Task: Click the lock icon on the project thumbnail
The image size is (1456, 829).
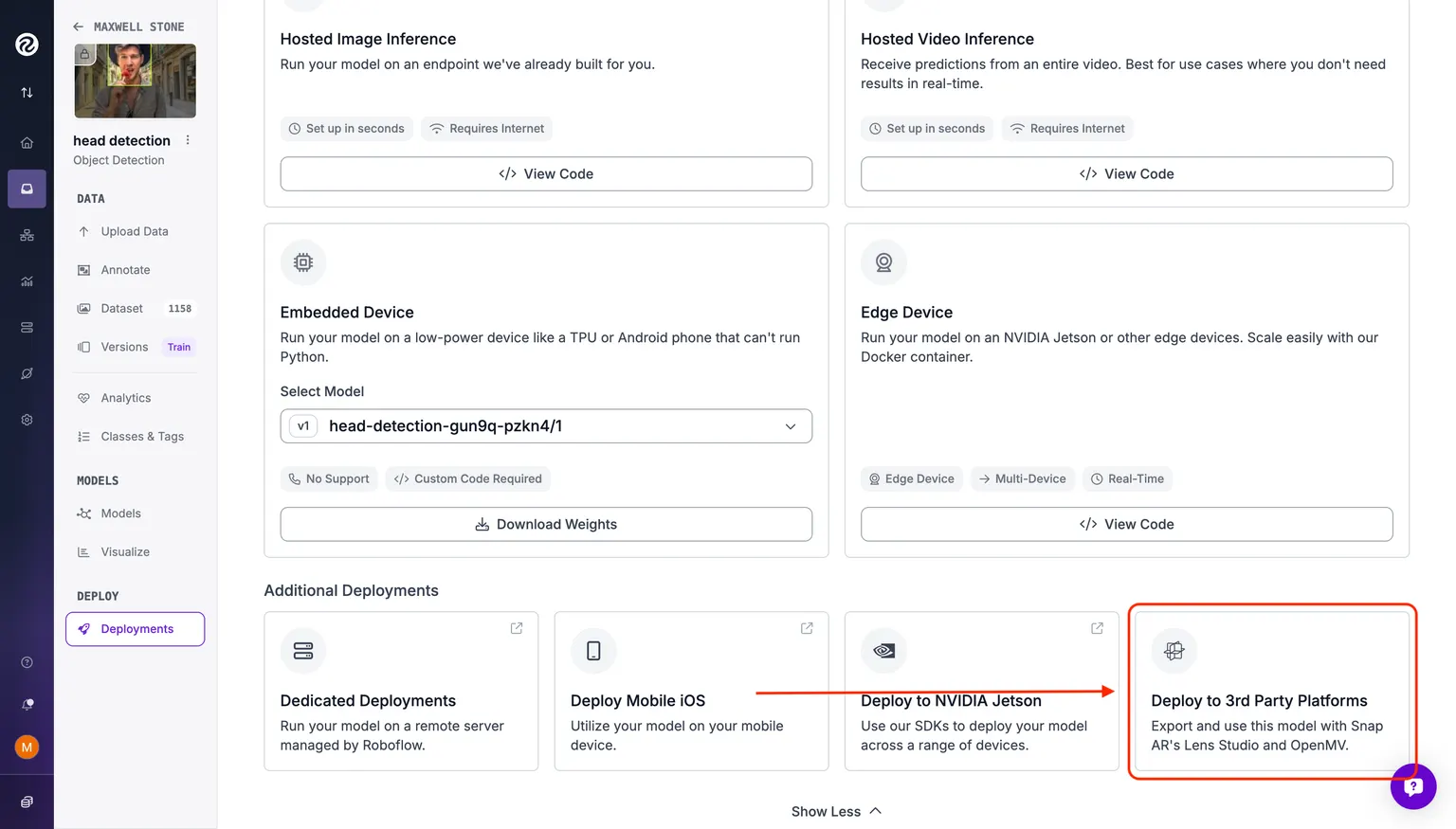Action: point(84,54)
